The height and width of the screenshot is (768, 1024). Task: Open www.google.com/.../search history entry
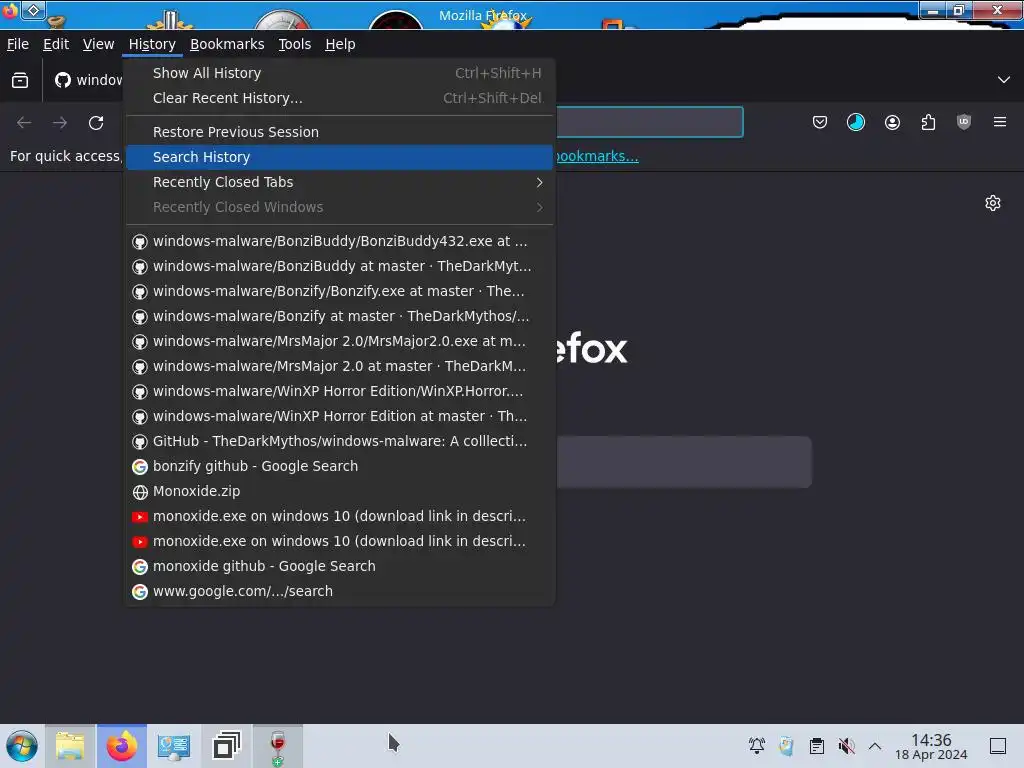click(340, 591)
